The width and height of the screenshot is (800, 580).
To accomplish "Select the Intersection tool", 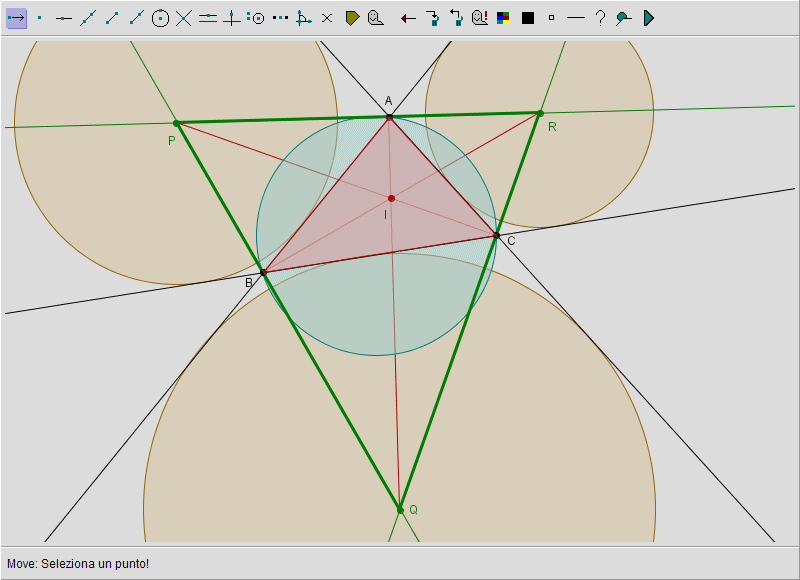I will click(x=184, y=18).
